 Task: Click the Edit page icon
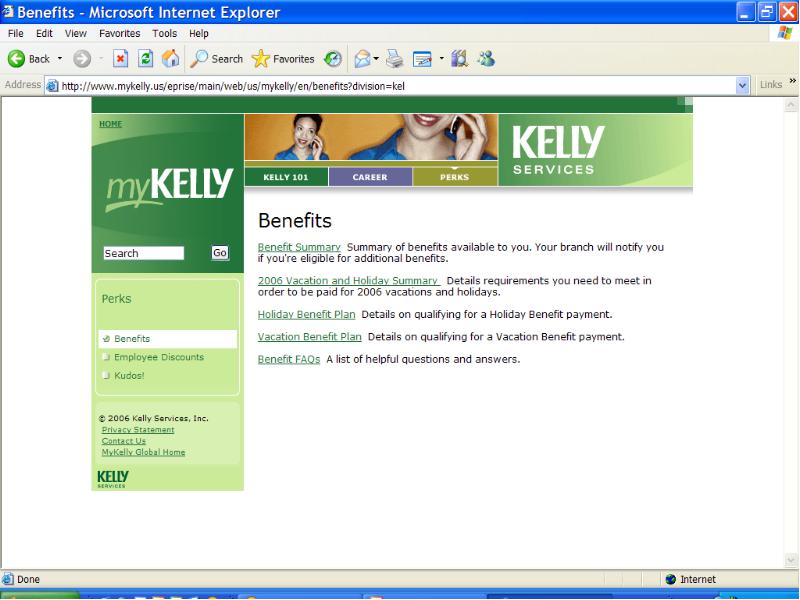click(422, 59)
